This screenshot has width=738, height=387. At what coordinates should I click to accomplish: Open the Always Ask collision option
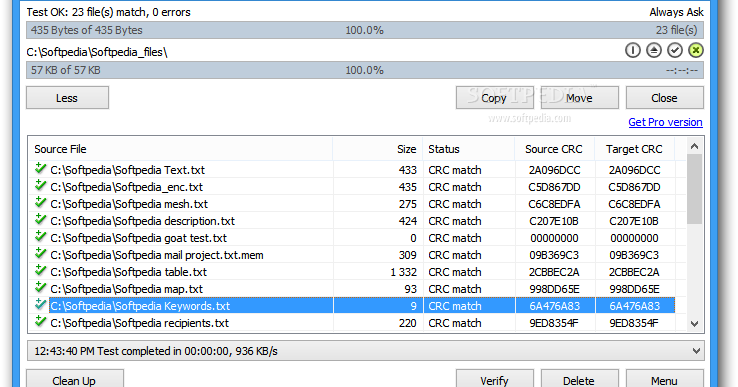676,12
